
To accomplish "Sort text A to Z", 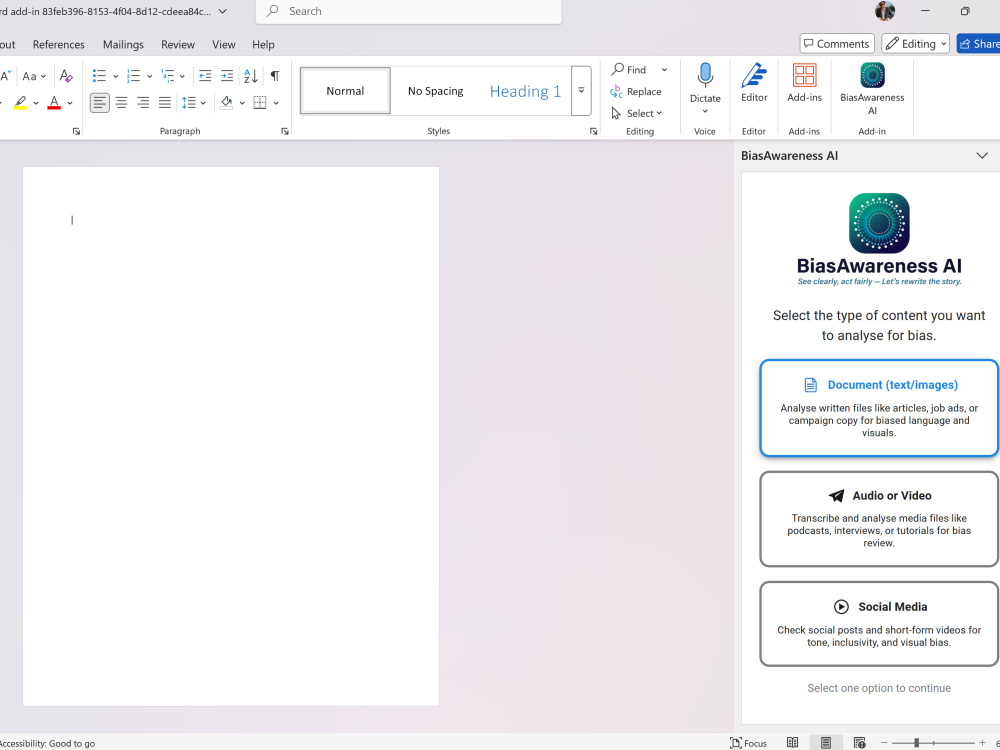I will click(251, 76).
